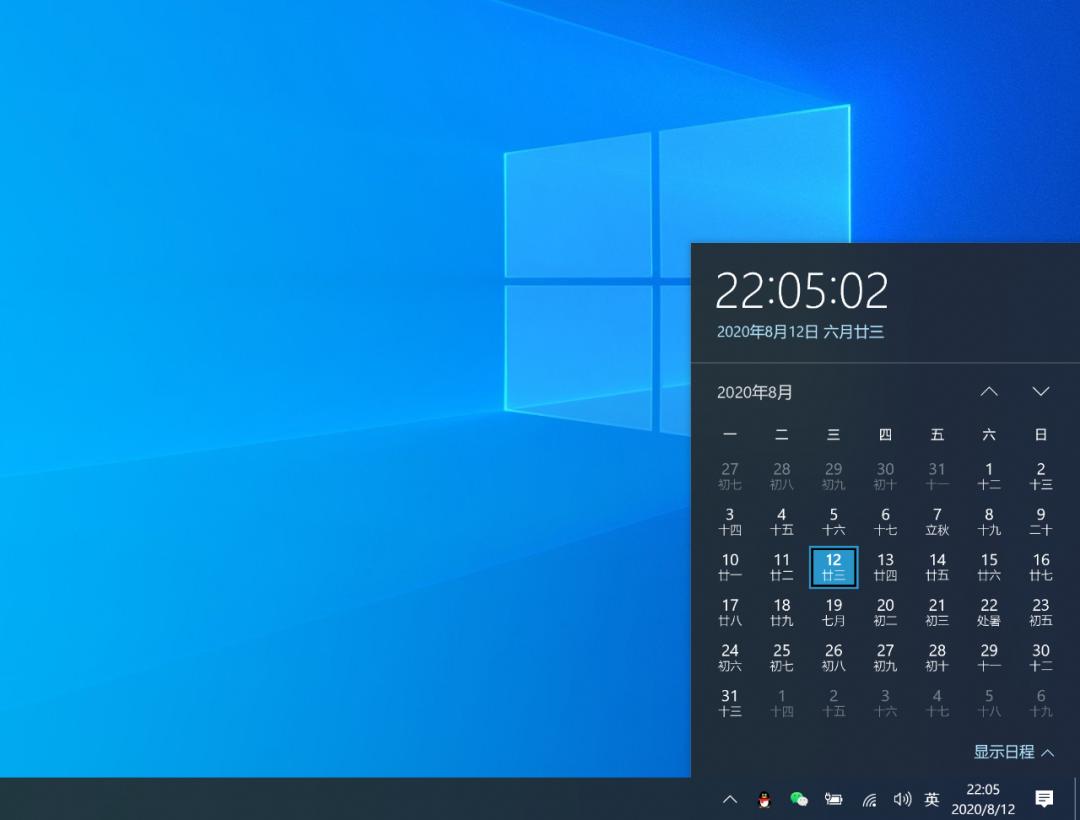
Task: Select August 31 in the calendar
Action: 729,702
